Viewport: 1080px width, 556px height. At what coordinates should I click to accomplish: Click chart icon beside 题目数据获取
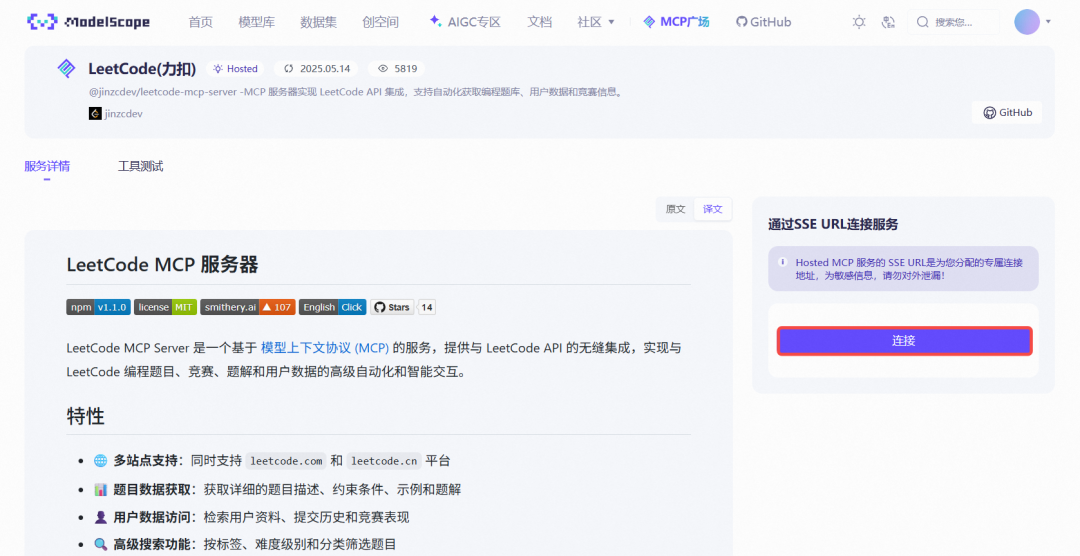[101, 490]
